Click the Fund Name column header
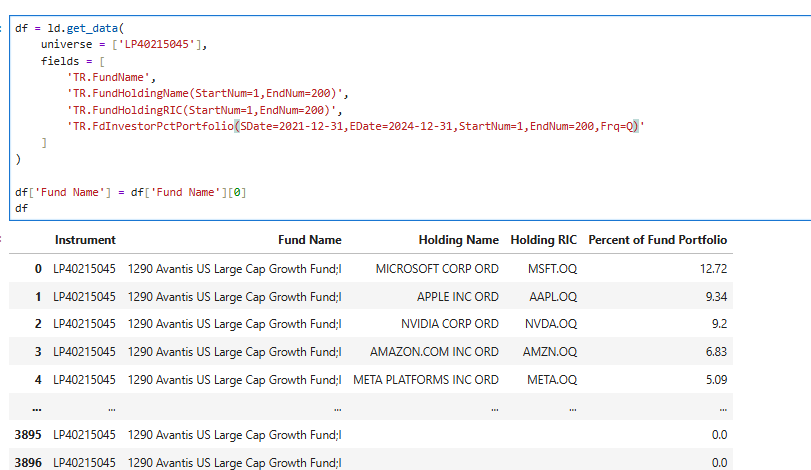This screenshot has height=470, width=811. click(309, 240)
